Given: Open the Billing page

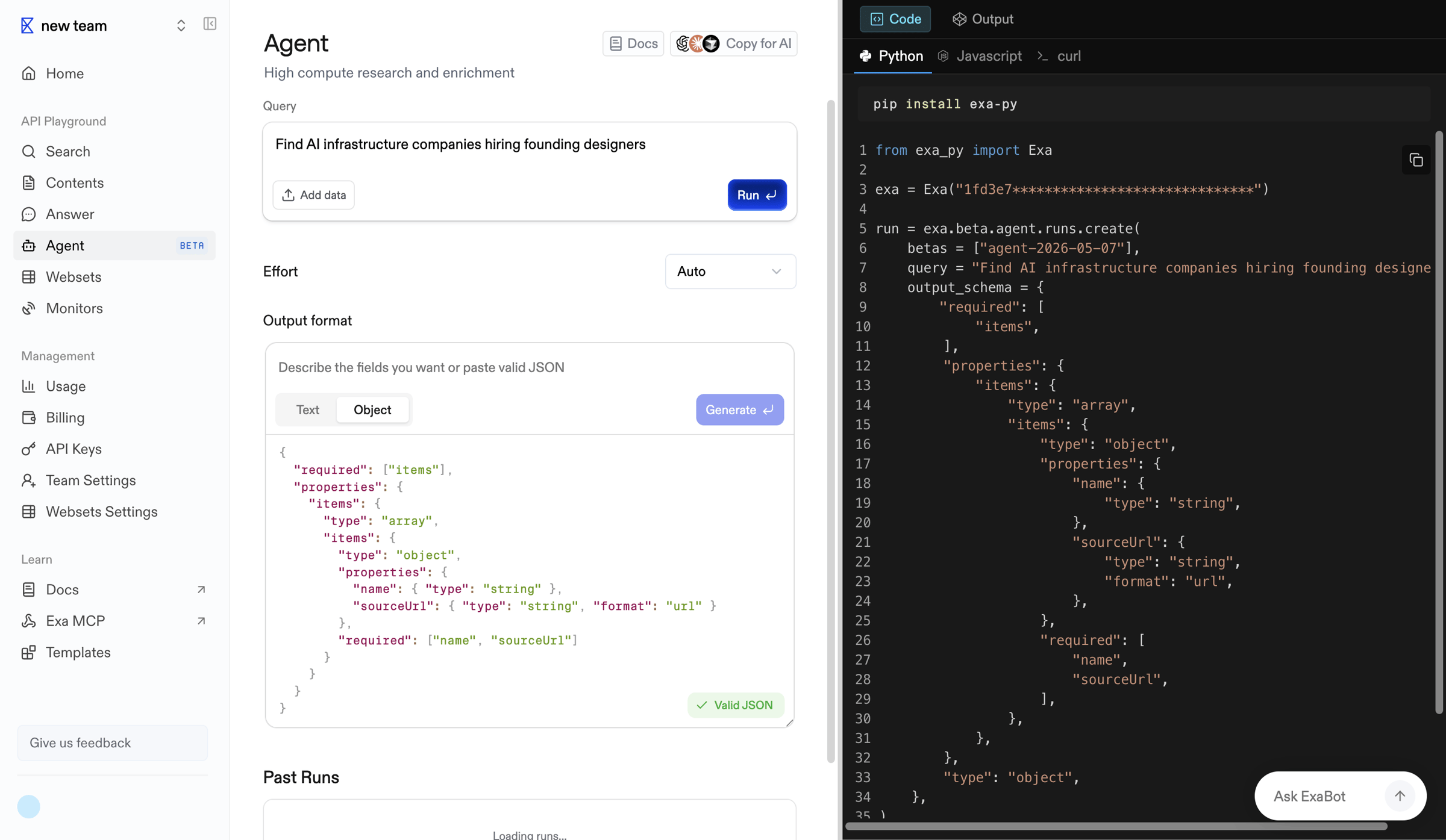Looking at the screenshot, I should 114,417.
